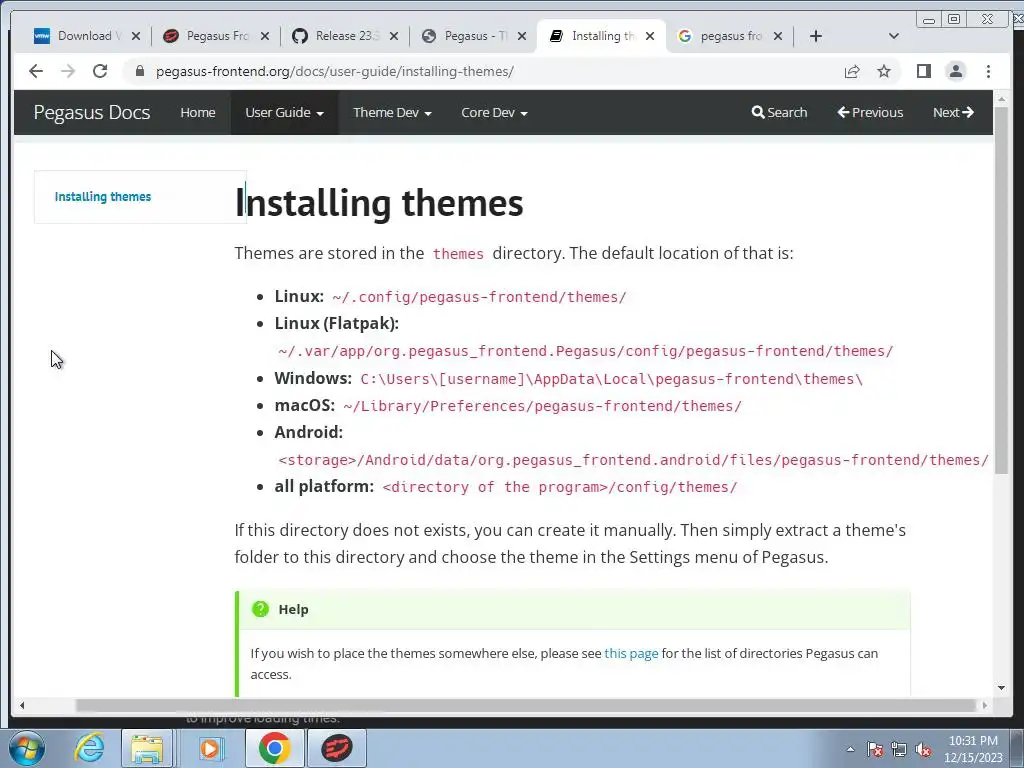Click the scrollbar up arrow
This screenshot has height=768, width=1024.
(1002, 99)
